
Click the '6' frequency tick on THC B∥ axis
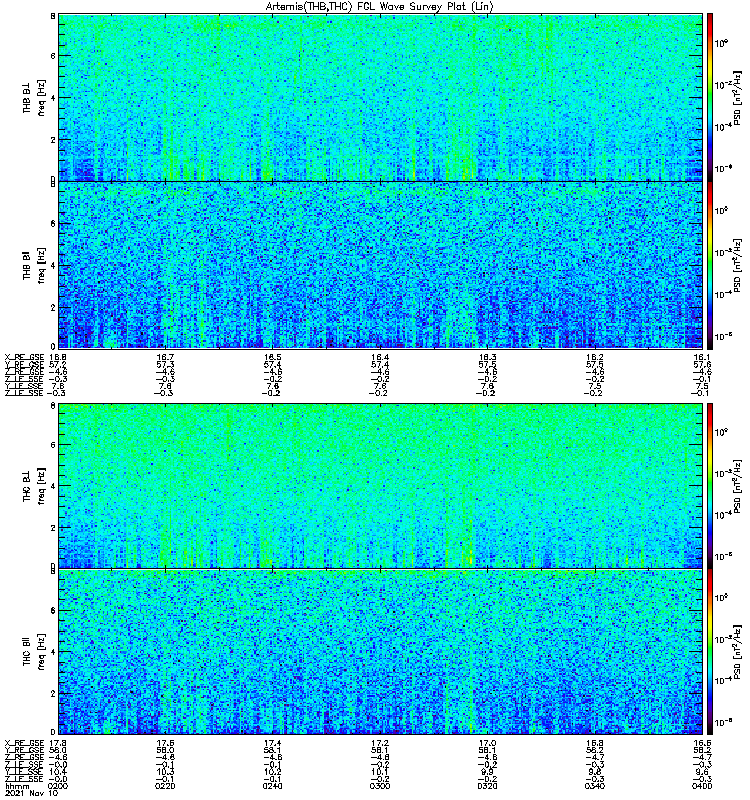[x=53, y=611]
